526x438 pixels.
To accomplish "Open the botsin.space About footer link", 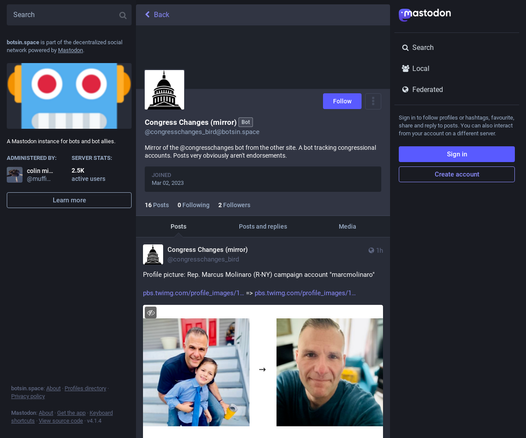I will (x=53, y=388).
